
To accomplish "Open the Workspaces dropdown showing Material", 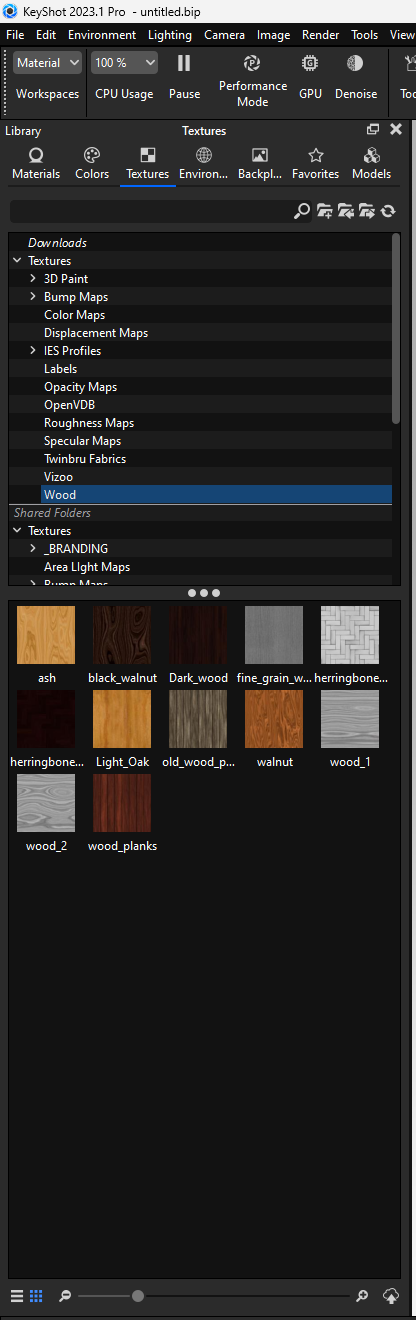I will (x=47, y=63).
